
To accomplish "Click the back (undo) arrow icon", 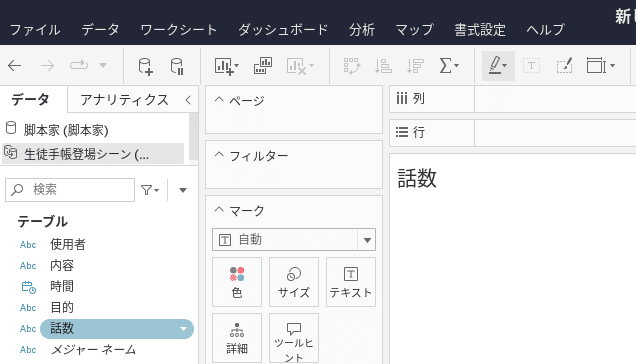I will tap(15, 65).
